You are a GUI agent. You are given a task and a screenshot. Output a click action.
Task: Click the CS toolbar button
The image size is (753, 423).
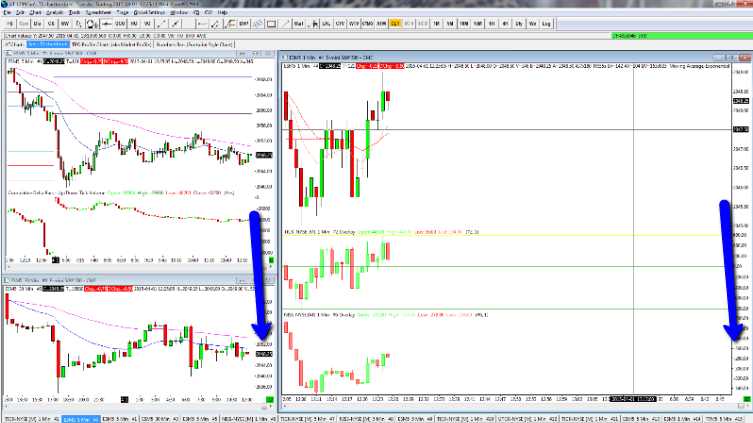click(51, 24)
